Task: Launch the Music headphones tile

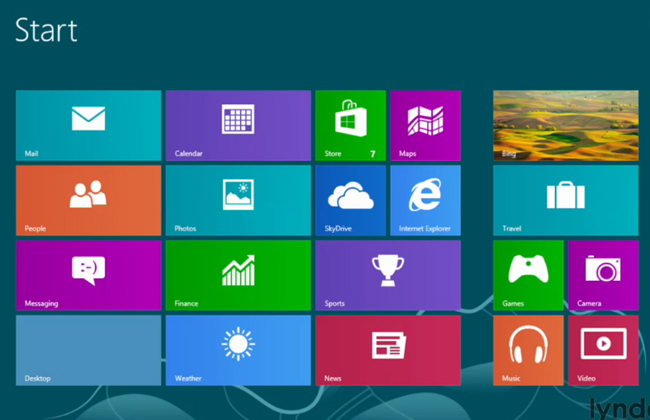Action: coord(528,350)
